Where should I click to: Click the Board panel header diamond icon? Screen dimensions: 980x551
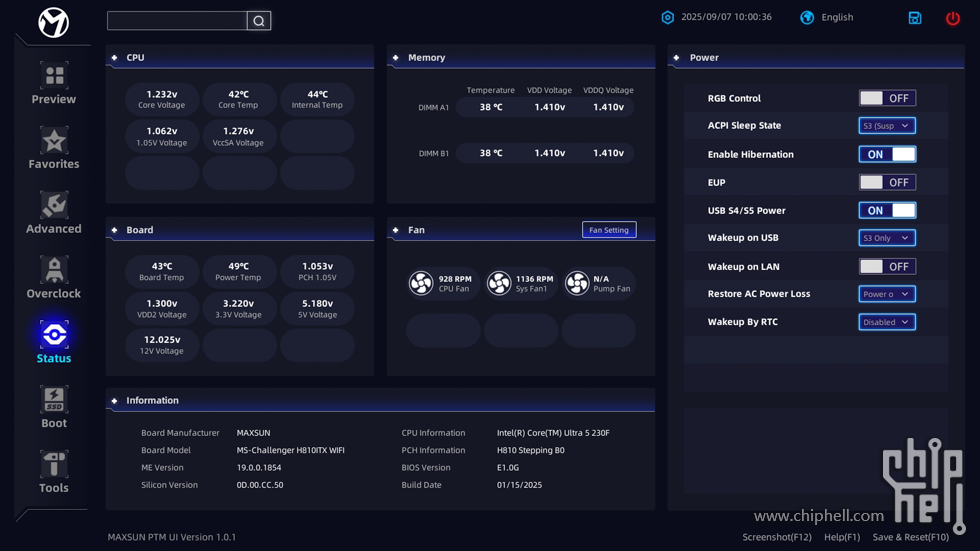pos(114,230)
